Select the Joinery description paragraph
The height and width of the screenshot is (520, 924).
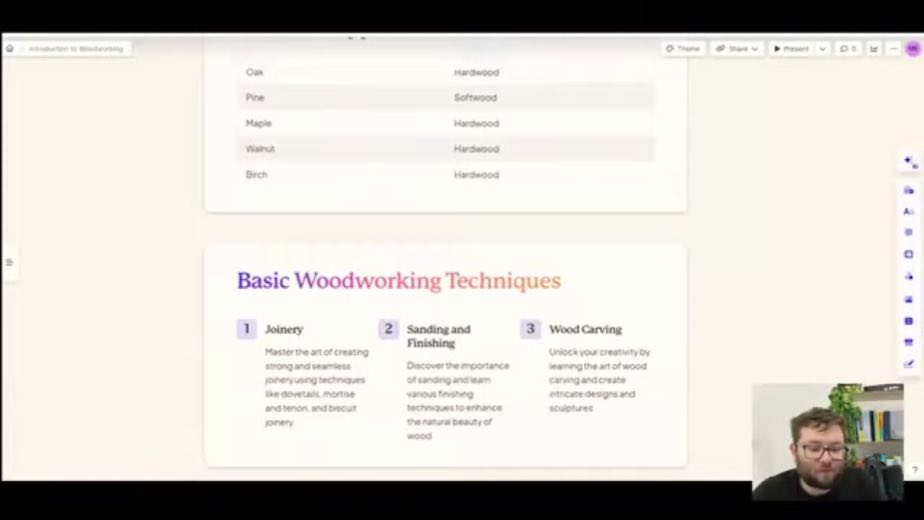click(316, 387)
